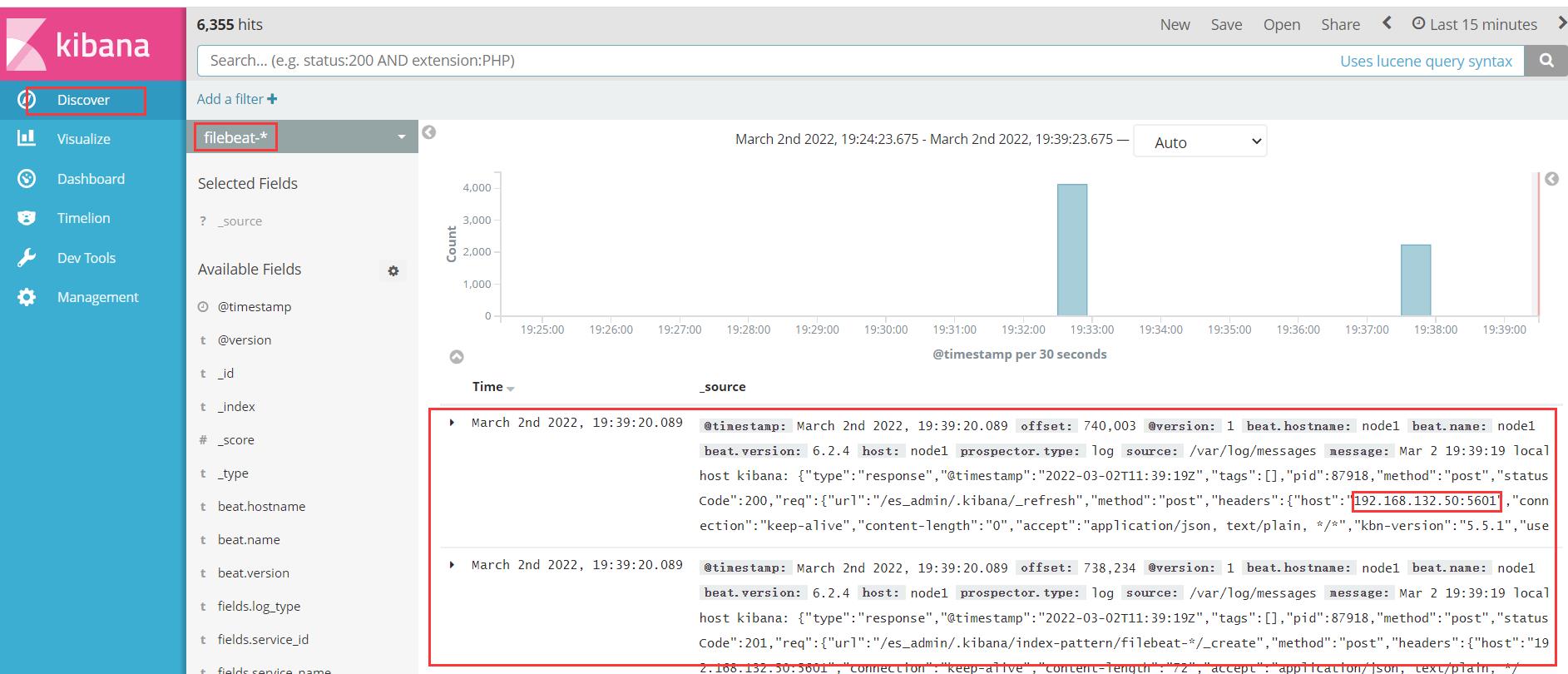1568x674 pixels.
Task: Click Add a filter
Action: (237, 99)
